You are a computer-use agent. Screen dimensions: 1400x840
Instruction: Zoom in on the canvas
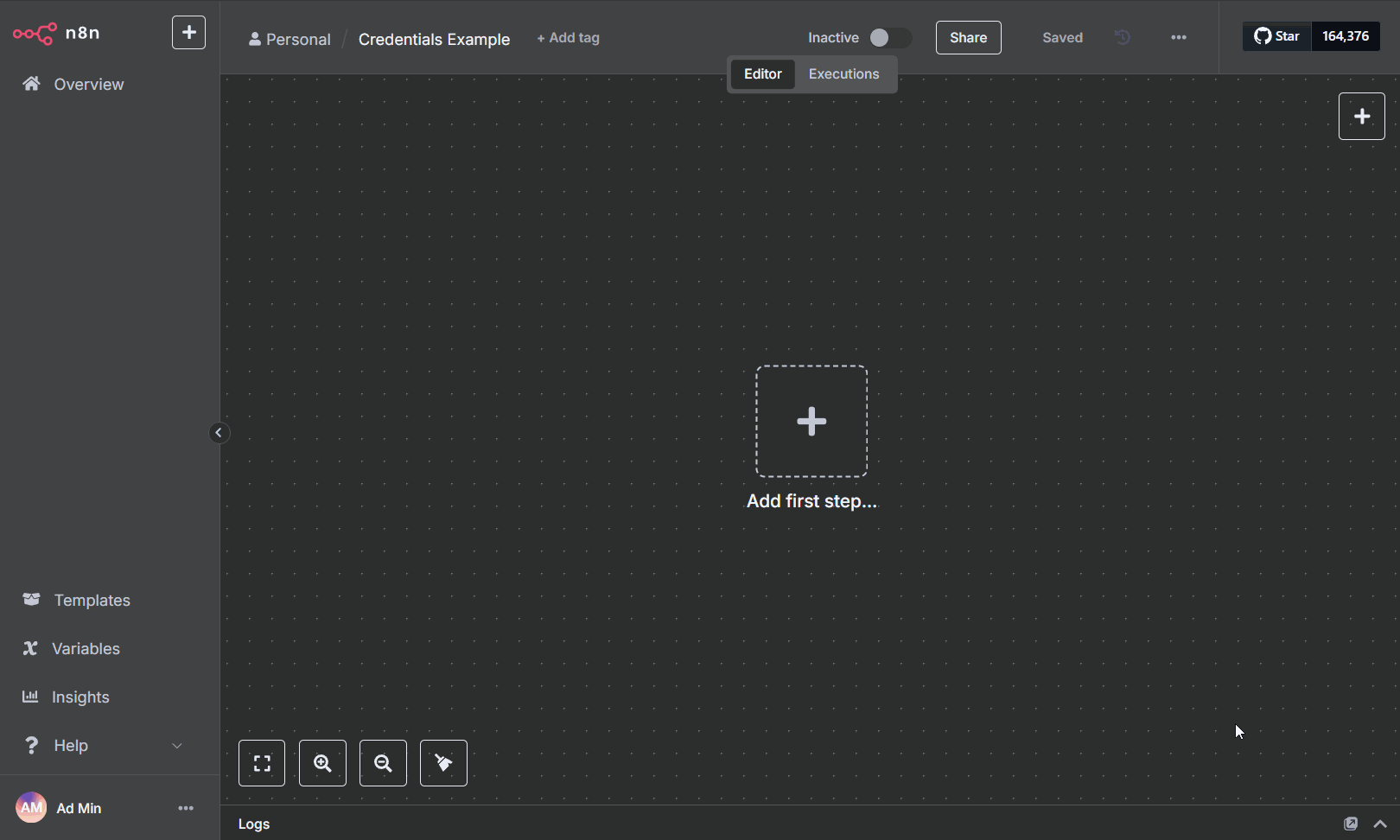(x=322, y=763)
